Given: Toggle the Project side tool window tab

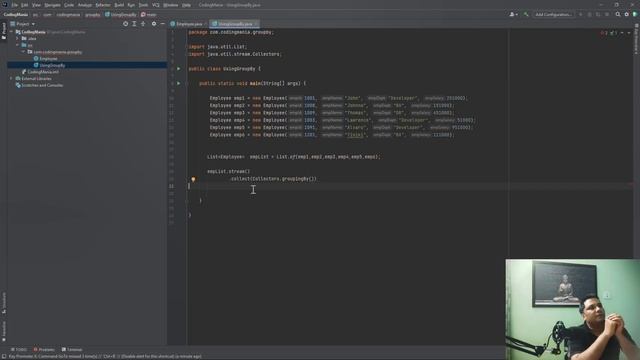Looking at the screenshot, I should pyautogui.click(x=4, y=31).
